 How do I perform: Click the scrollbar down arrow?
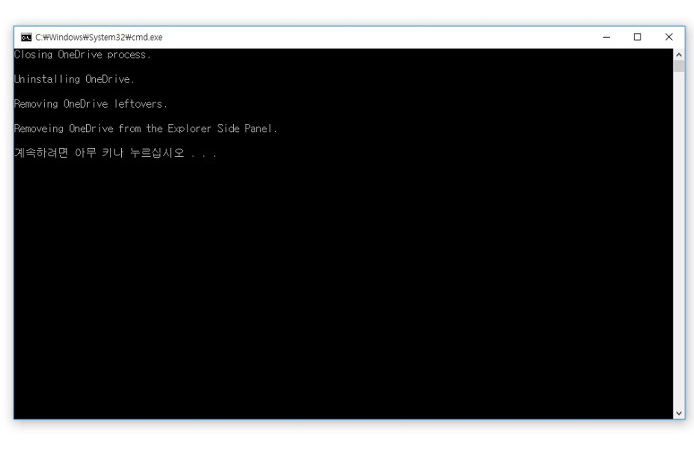[679, 413]
